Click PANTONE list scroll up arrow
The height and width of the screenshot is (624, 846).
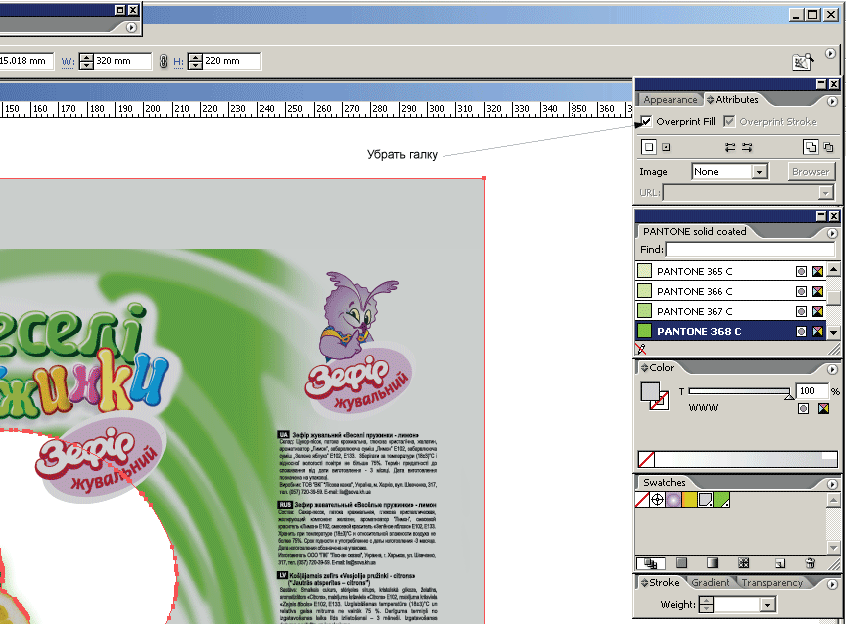[834, 269]
